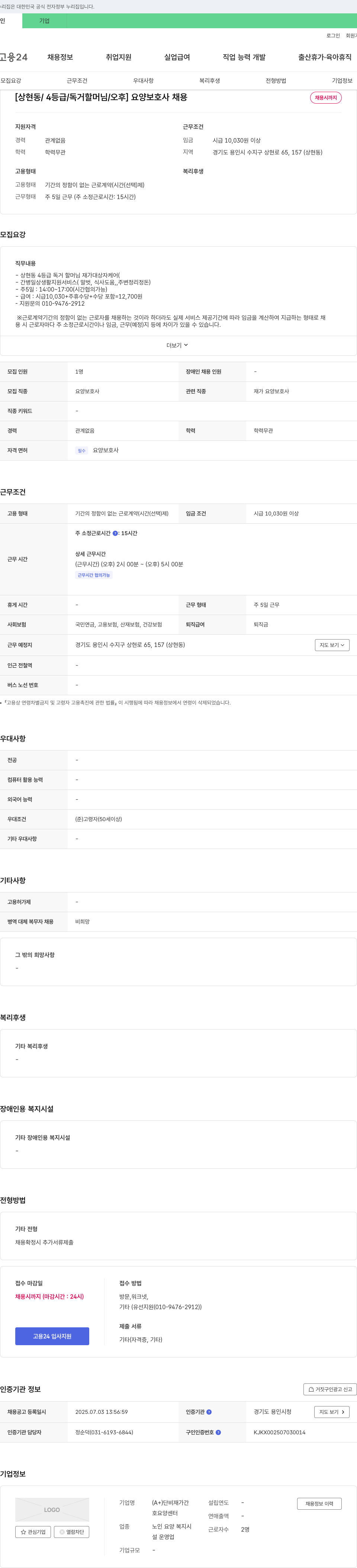The image size is (357, 1568).
Task: Jump to 전형방법 section tab
Action: [x=276, y=81]
